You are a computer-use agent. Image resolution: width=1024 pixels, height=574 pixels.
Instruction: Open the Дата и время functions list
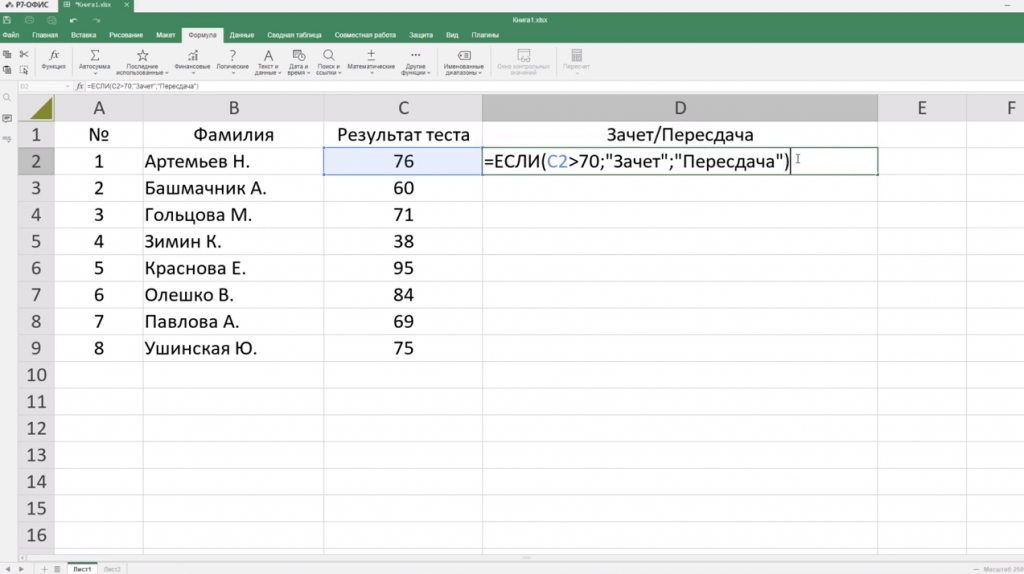tap(299, 61)
